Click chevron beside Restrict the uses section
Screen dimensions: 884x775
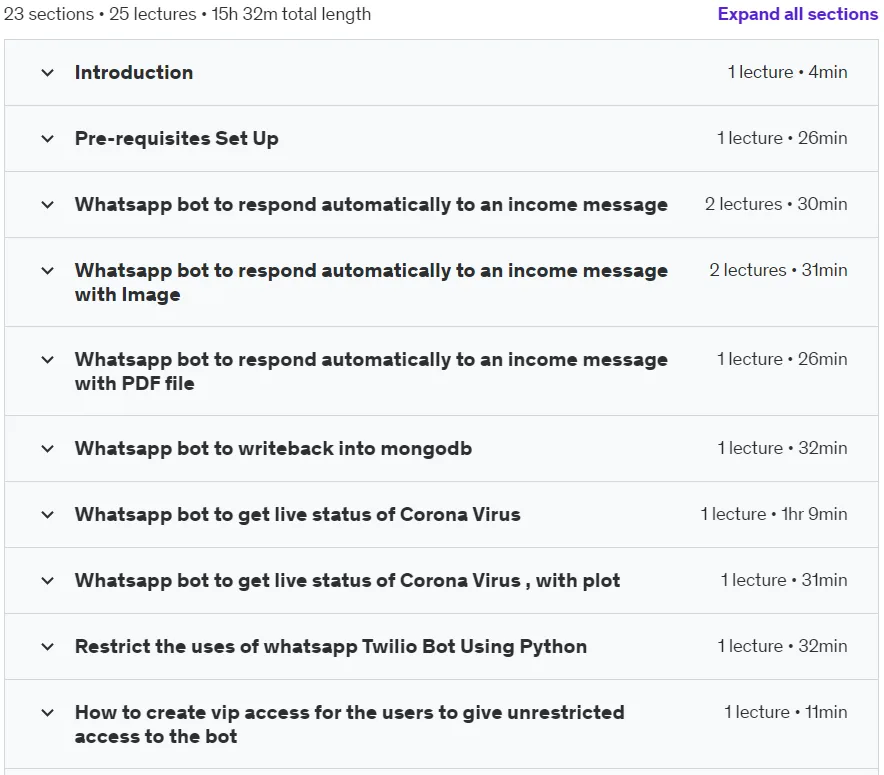point(48,646)
